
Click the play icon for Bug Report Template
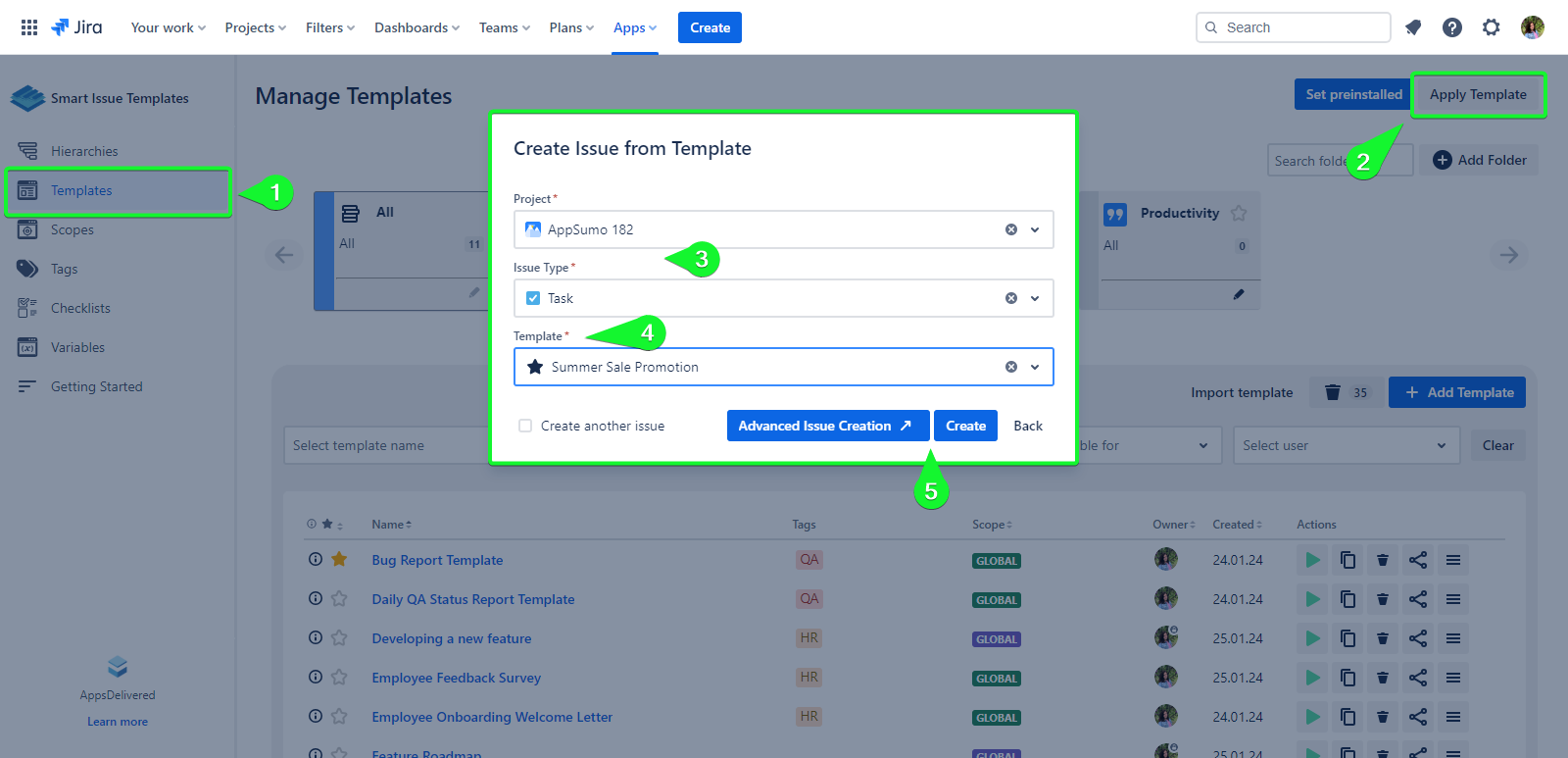(x=1312, y=560)
